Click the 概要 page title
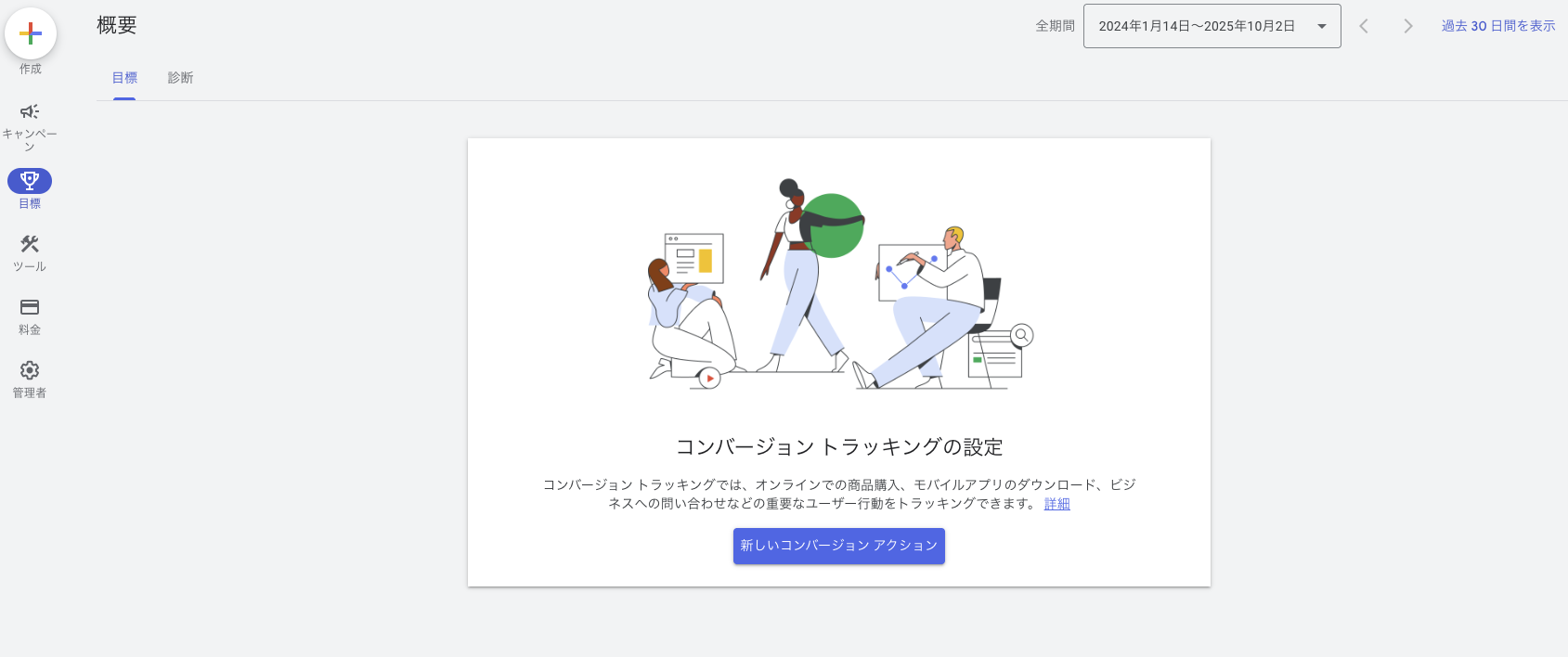Viewport: 1568px width, 657px height. tap(117, 25)
